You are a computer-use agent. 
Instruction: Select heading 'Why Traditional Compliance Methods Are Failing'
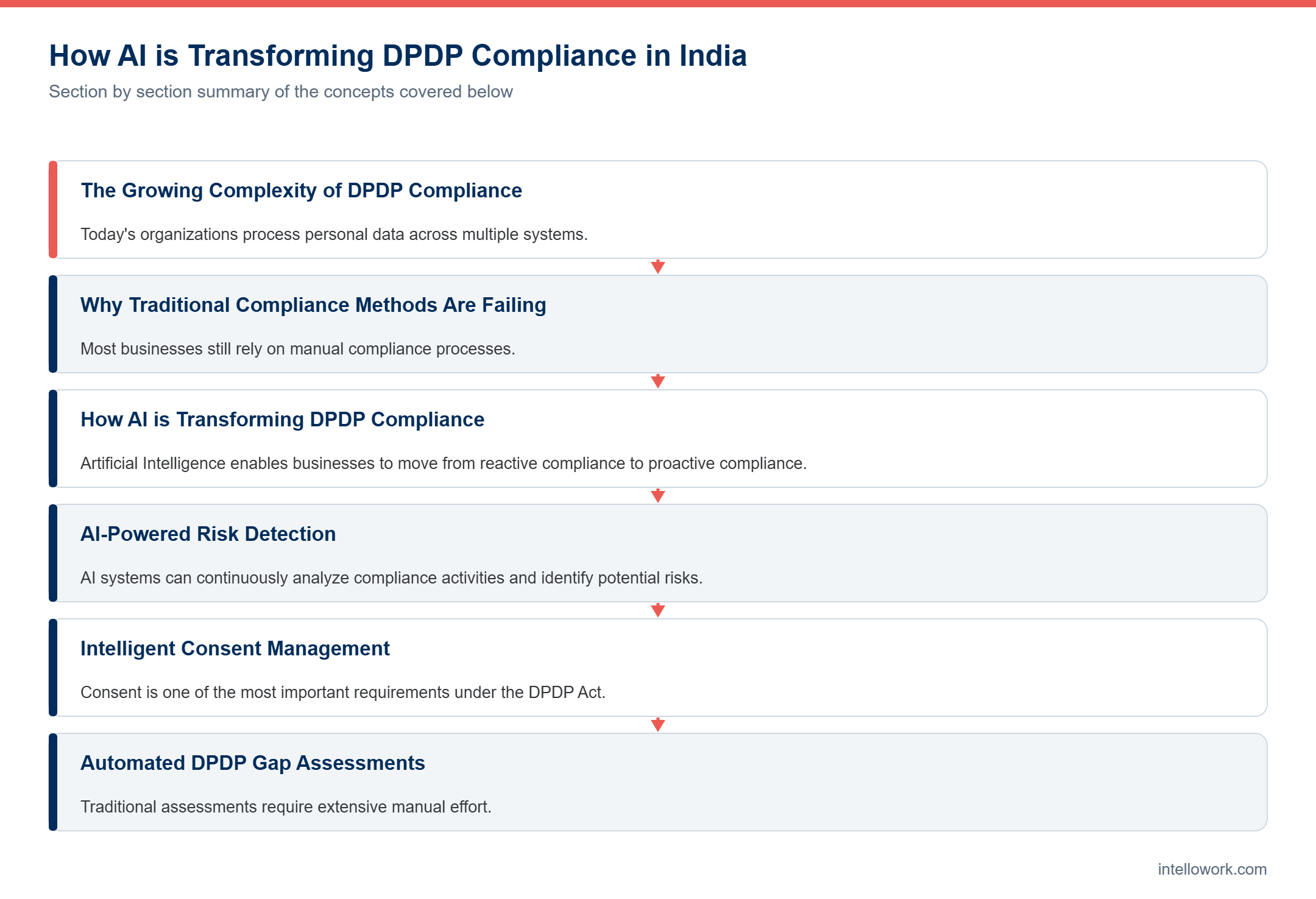(313, 305)
